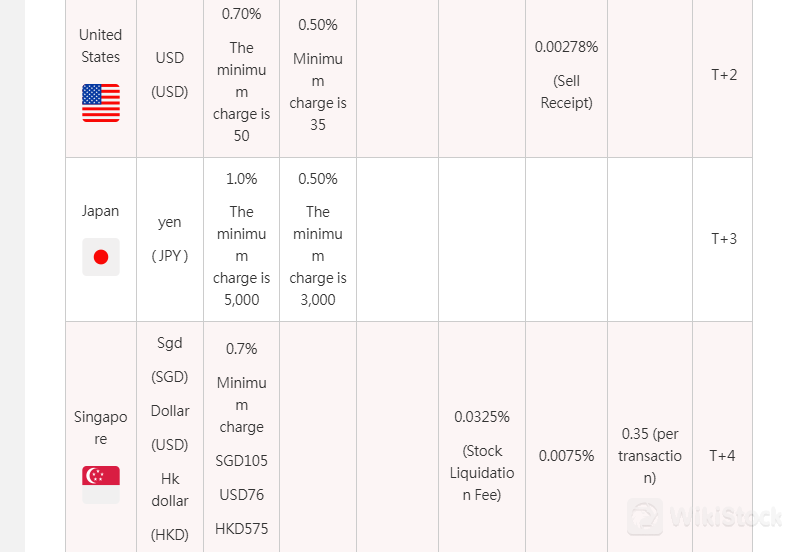Screen dimensions: 792x552
Task: Click the 0.50% minimum charge 3,000 cell
Action: click(x=318, y=240)
